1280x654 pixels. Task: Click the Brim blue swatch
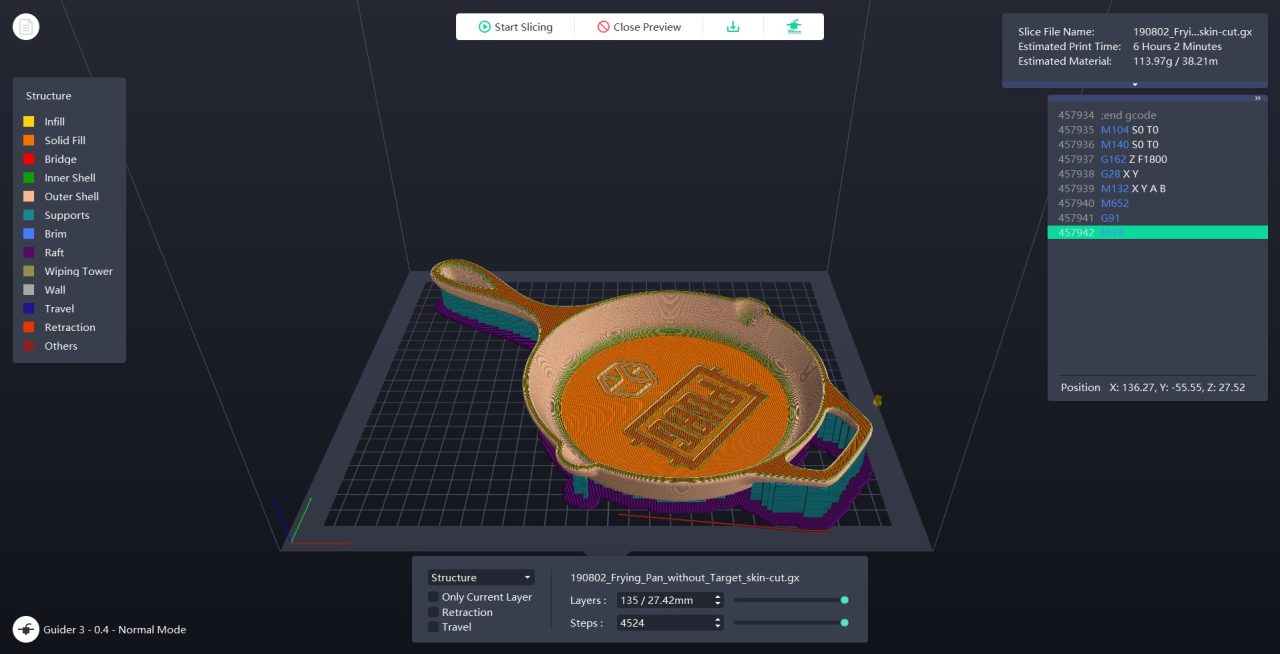pyautogui.click(x=28, y=234)
